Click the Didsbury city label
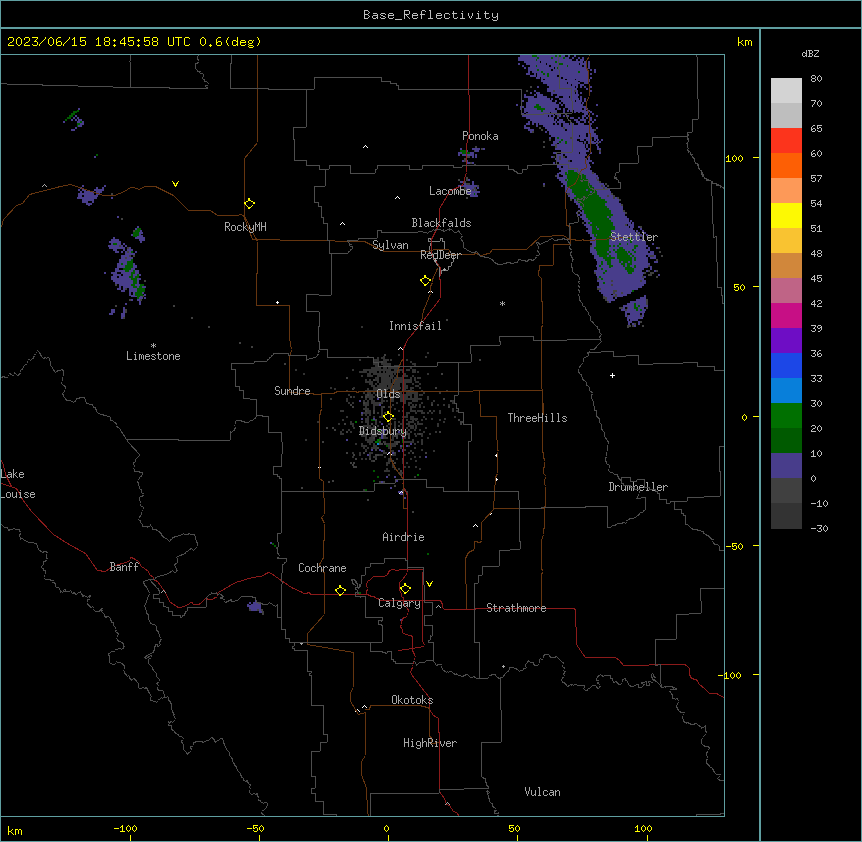This screenshot has width=862, height=842. (383, 431)
